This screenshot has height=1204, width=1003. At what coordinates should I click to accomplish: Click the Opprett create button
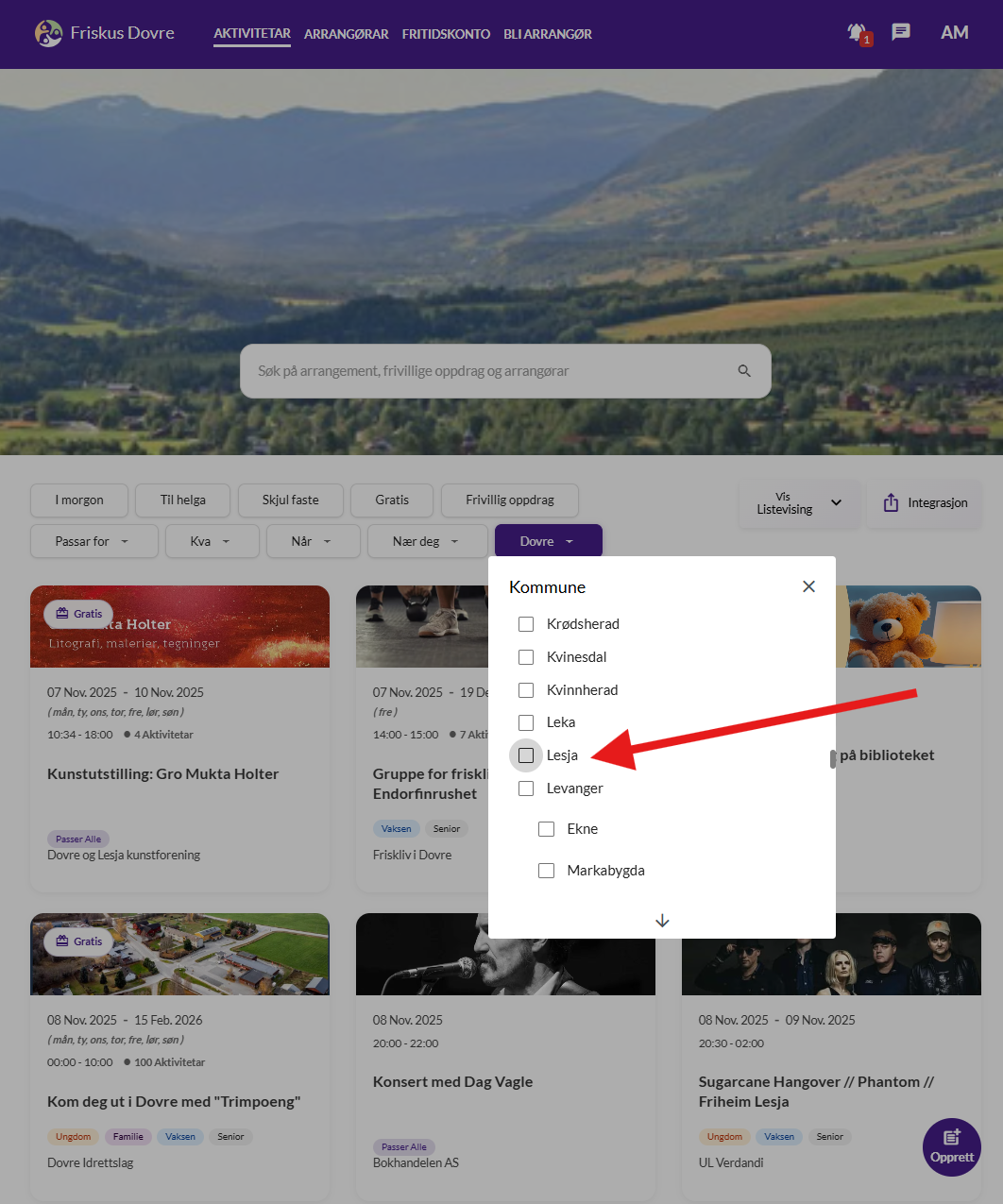pos(951,1146)
